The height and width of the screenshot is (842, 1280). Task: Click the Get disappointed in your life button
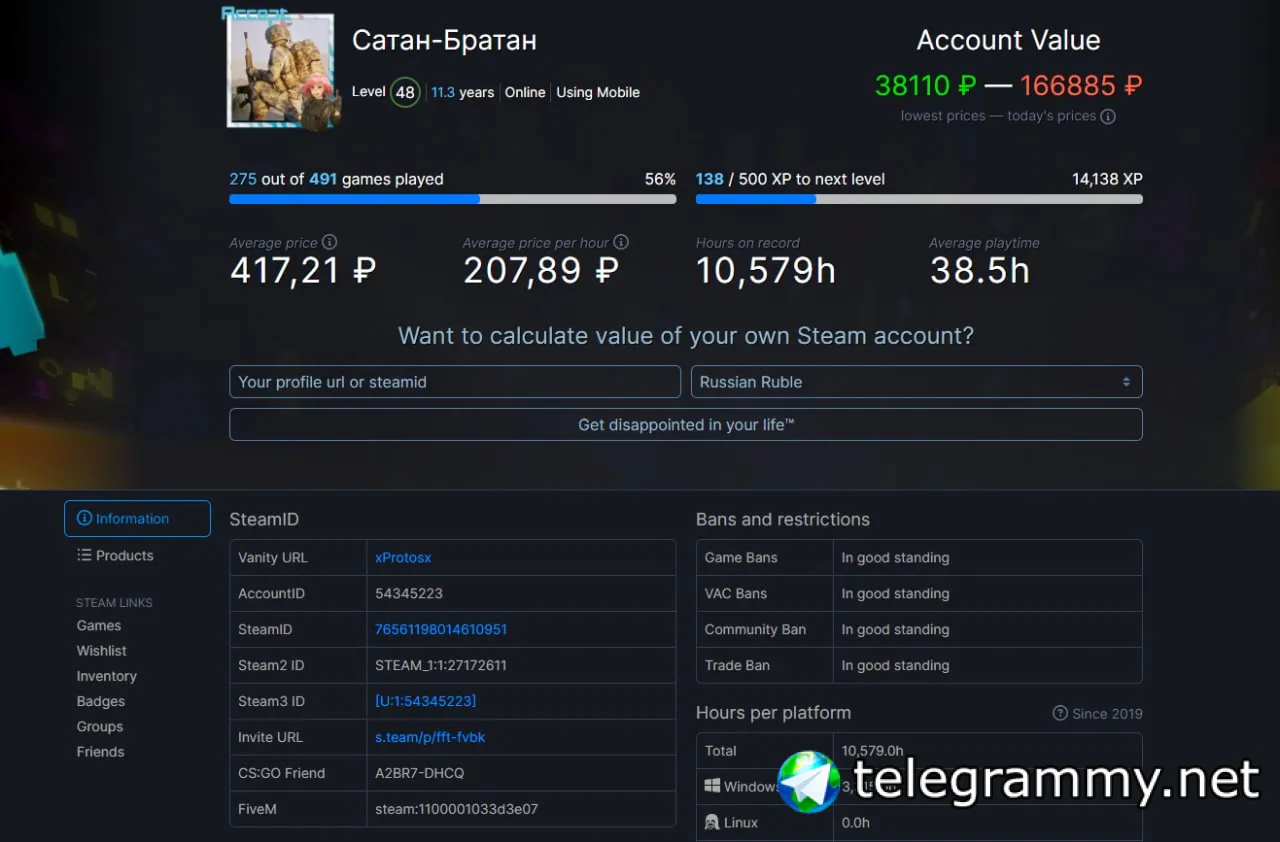pyautogui.click(x=686, y=425)
